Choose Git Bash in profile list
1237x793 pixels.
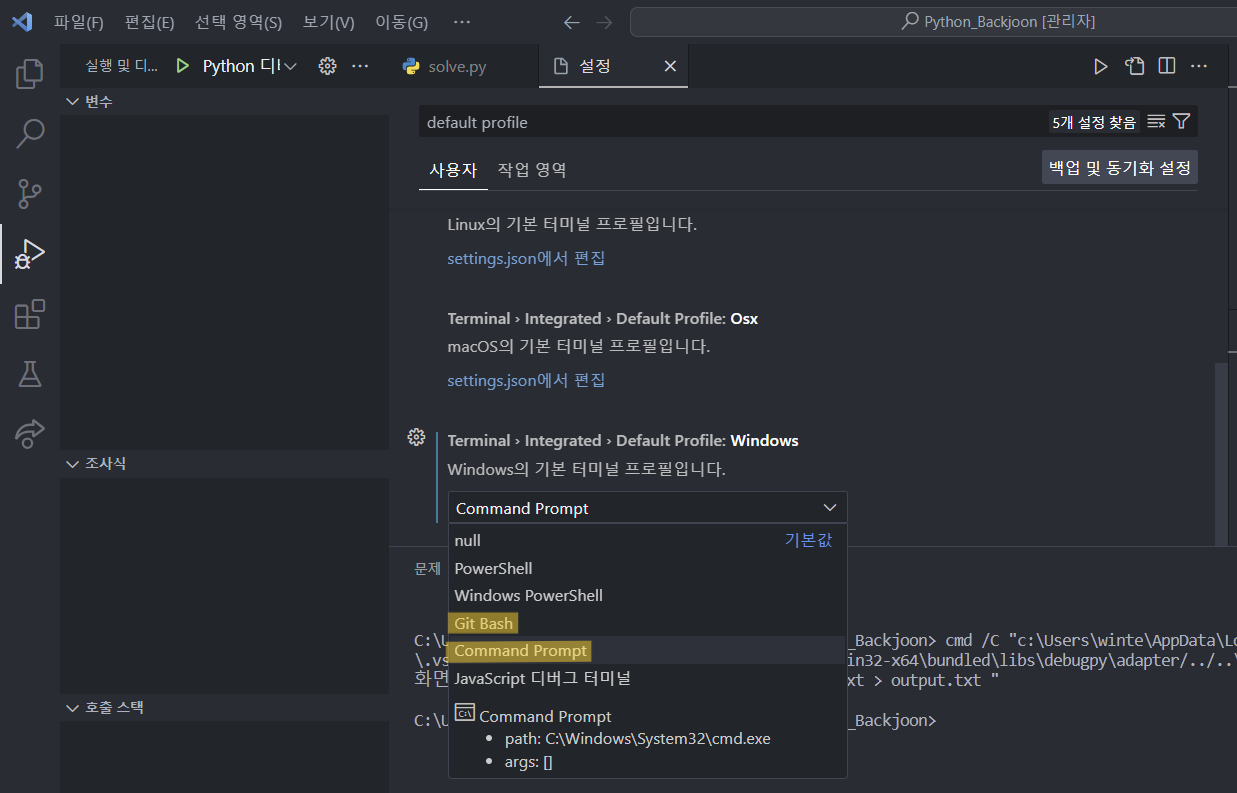point(647,623)
